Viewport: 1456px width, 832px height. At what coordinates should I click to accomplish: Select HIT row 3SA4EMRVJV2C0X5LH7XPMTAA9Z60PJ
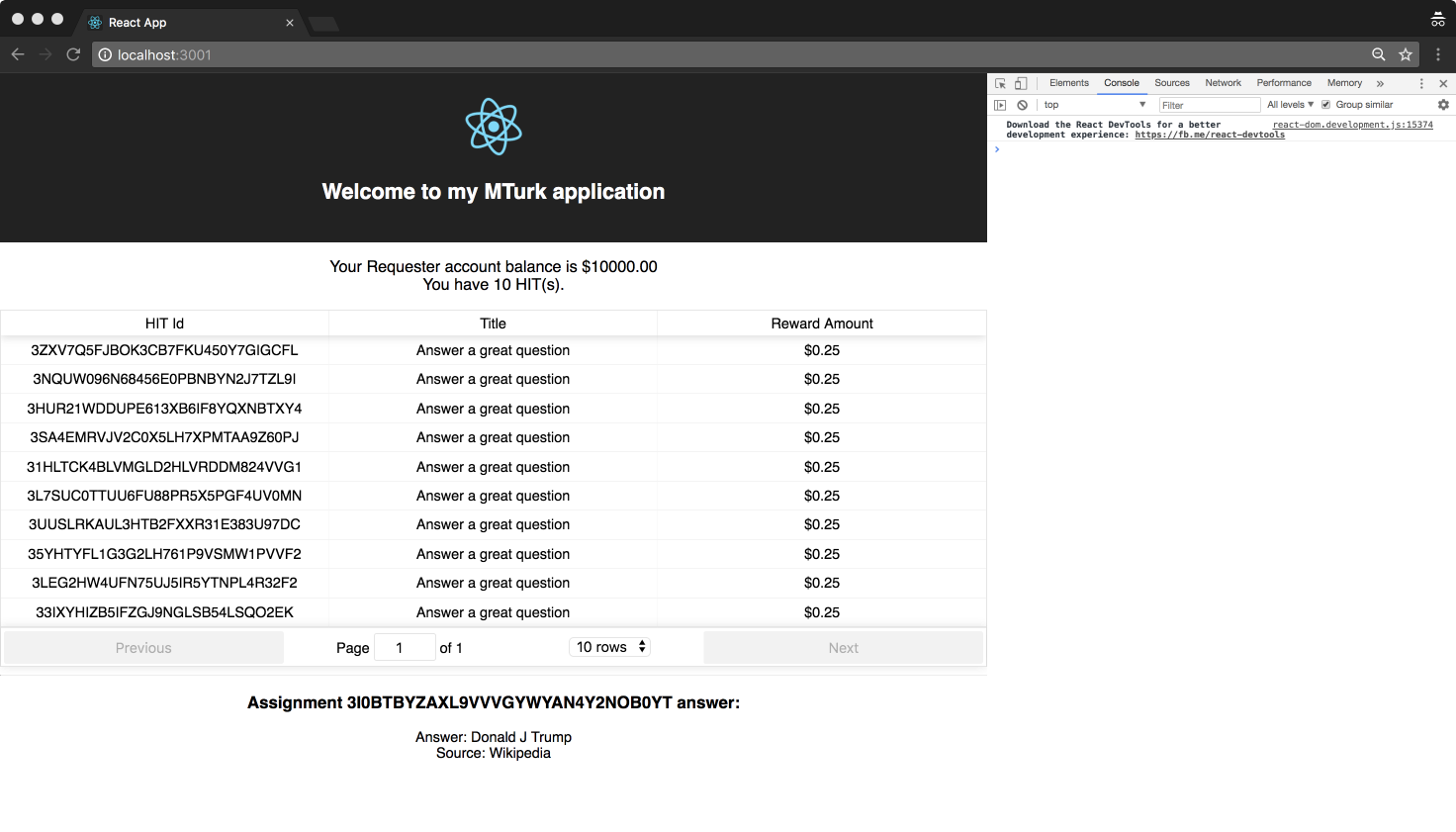click(493, 437)
